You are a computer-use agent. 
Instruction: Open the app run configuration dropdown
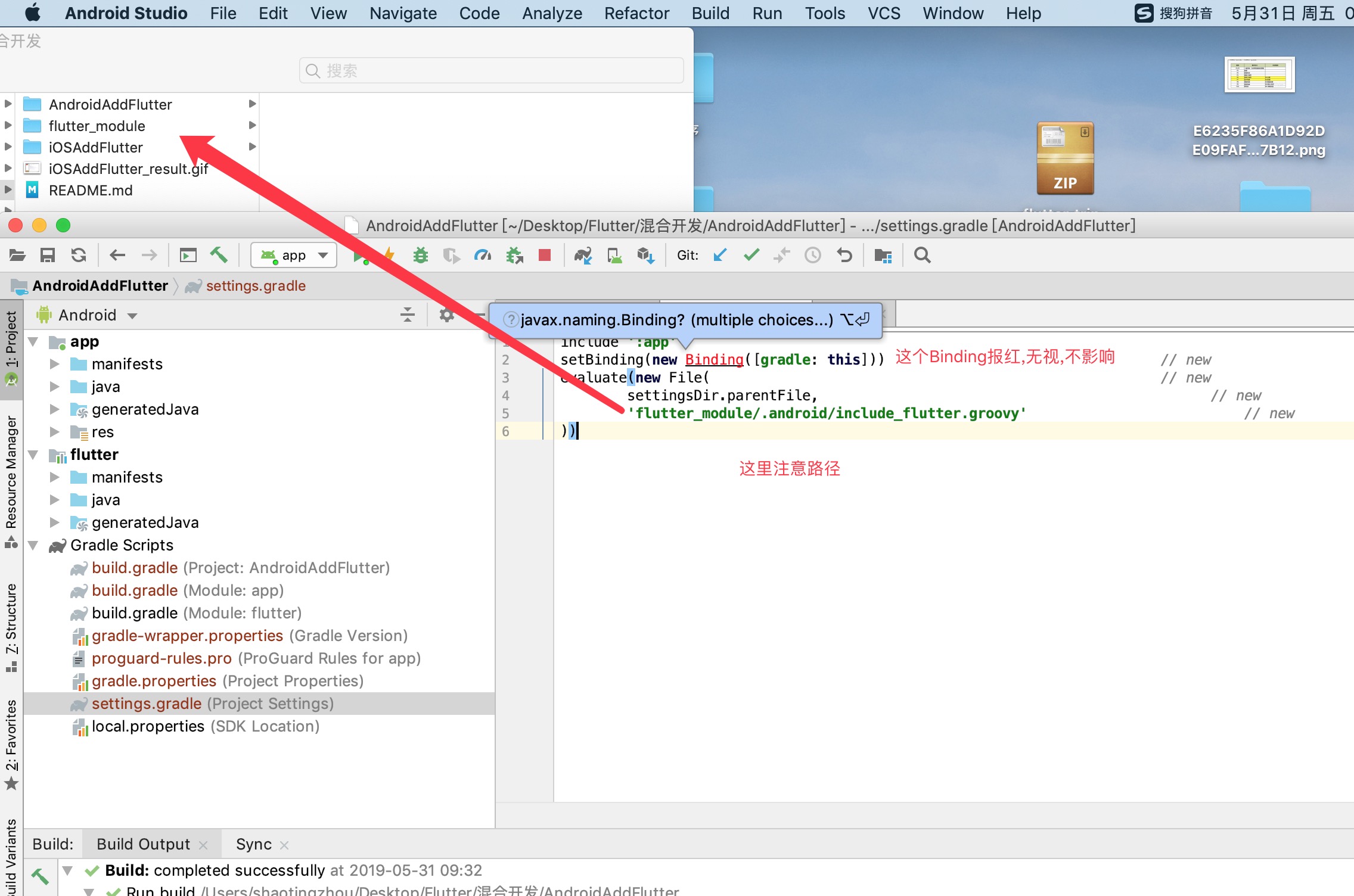click(x=294, y=256)
